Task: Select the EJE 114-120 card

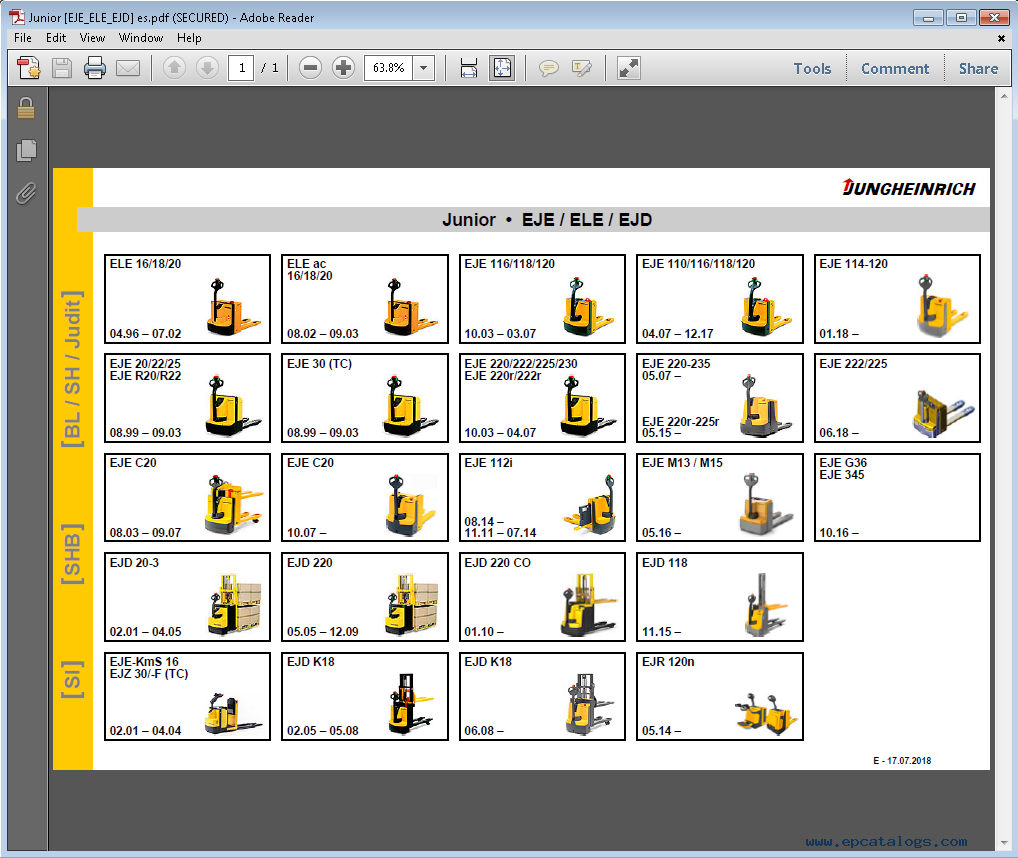Action: pyautogui.click(x=897, y=299)
